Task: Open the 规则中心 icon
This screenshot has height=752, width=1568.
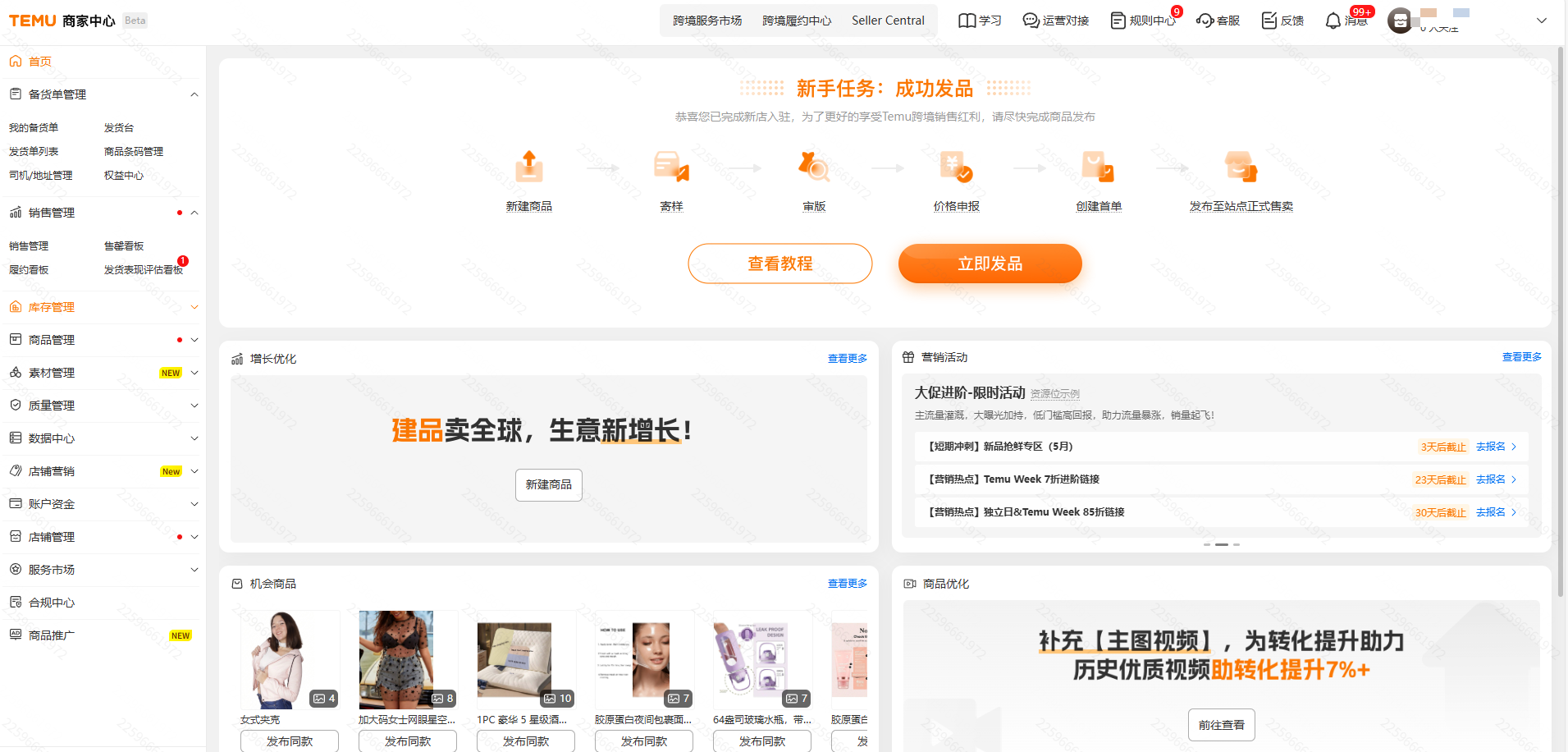Action: pyautogui.click(x=1118, y=21)
